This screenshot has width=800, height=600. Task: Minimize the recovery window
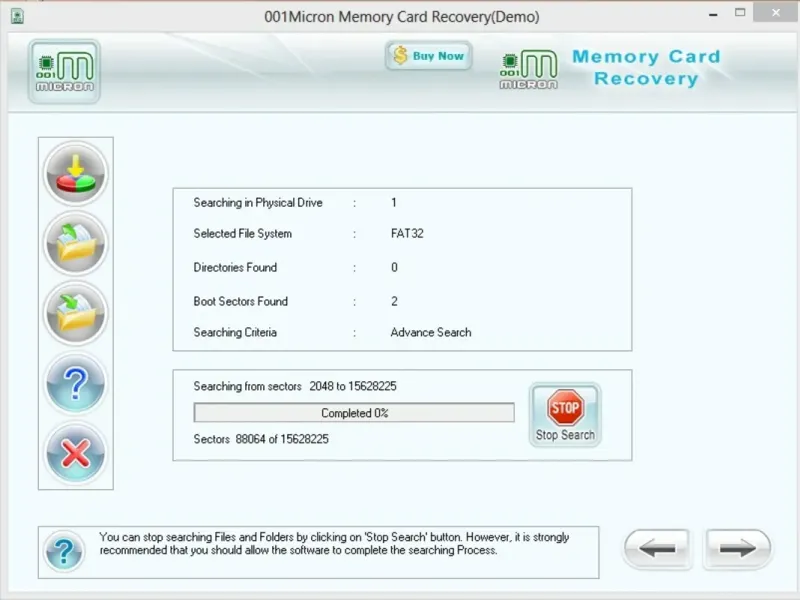pyautogui.click(x=713, y=14)
